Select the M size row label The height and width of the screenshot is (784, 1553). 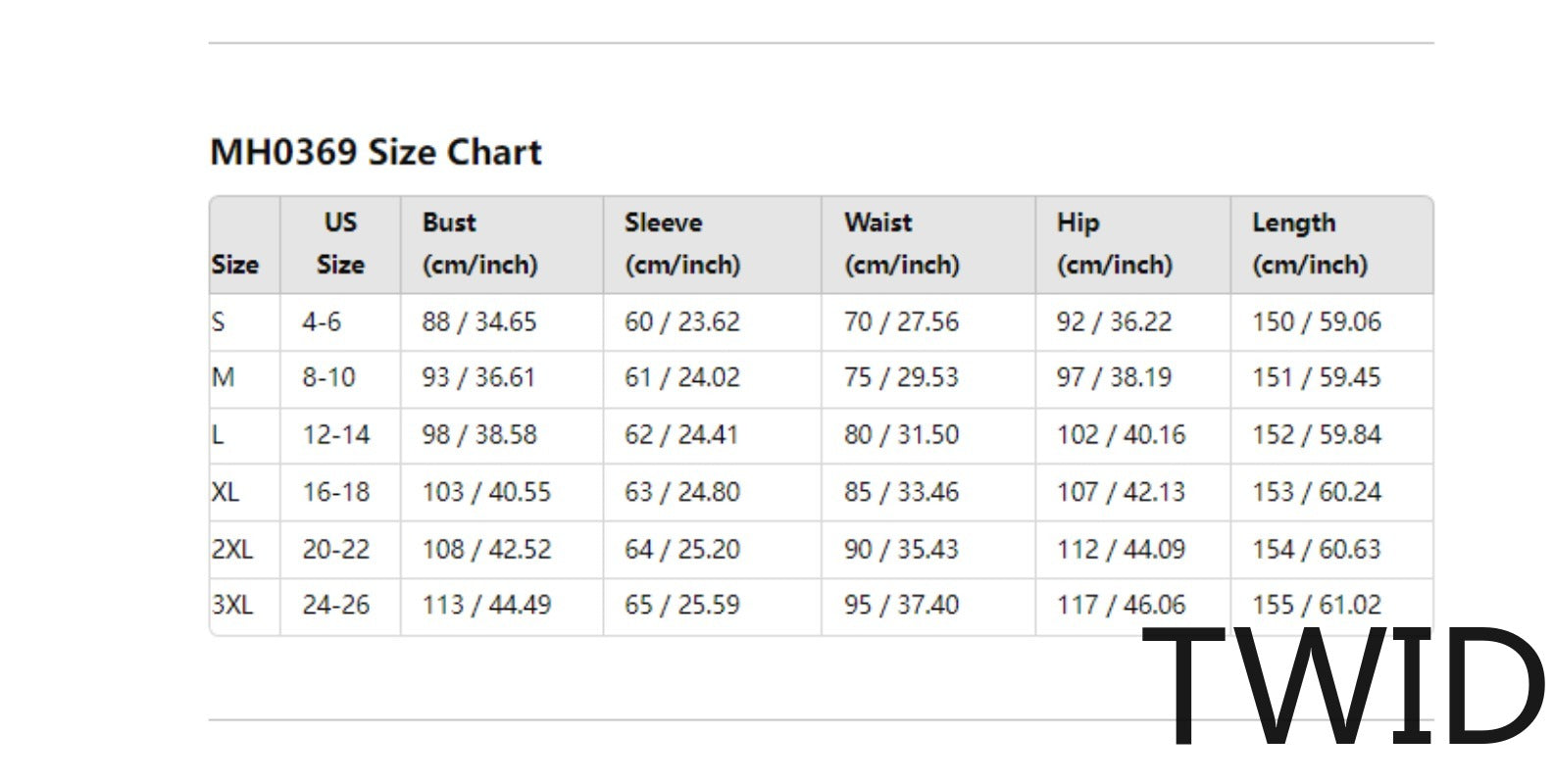pos(223,377)
